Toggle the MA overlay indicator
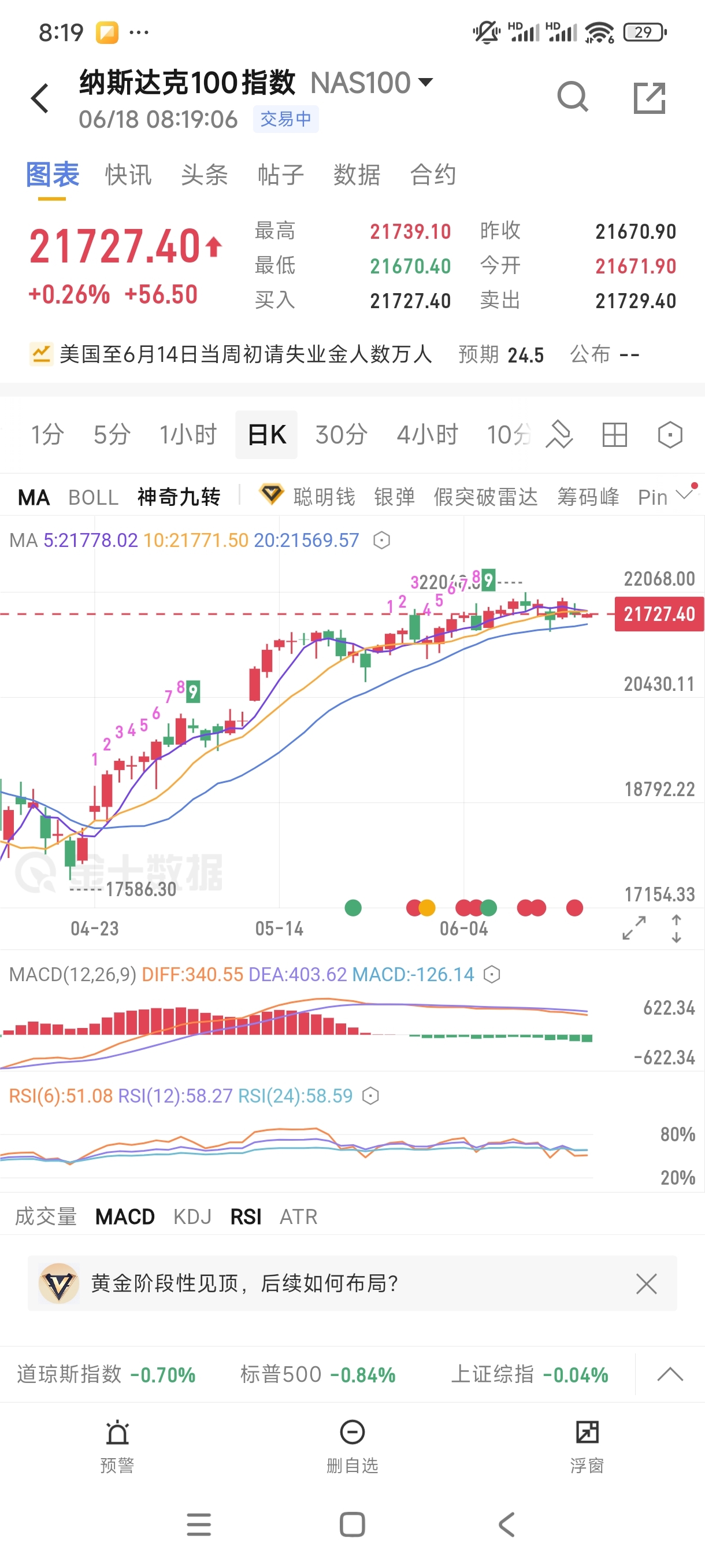This screenshot has width=705, height=1568. [34, 497]
